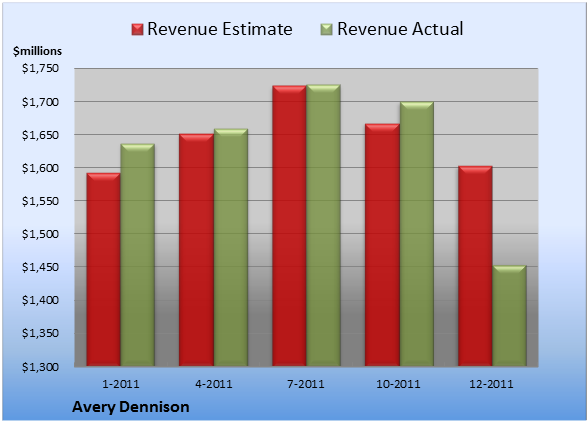The width and height of the screenshot is (588, 422).
Task: Select the green actual bar for 7-2011
Action: pyautogui.click(x=323, y=225)
